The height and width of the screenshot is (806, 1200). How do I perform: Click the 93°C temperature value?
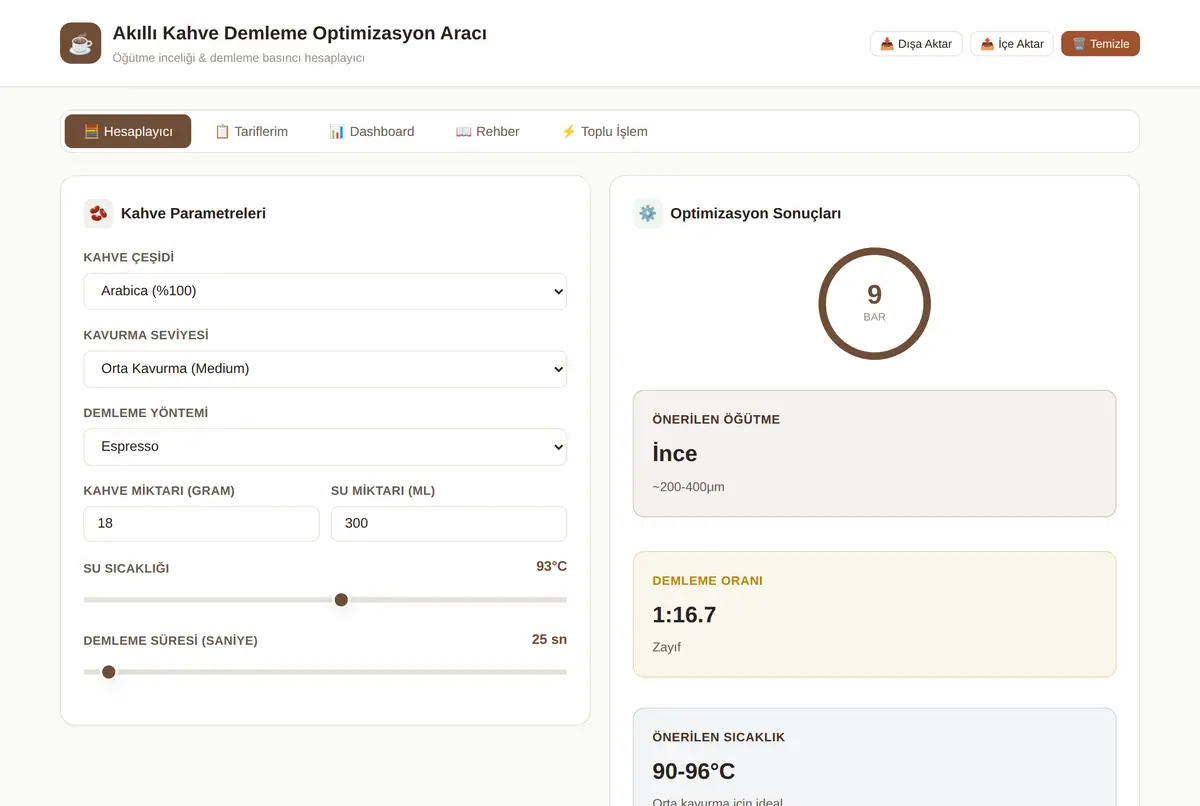[551, 566]
